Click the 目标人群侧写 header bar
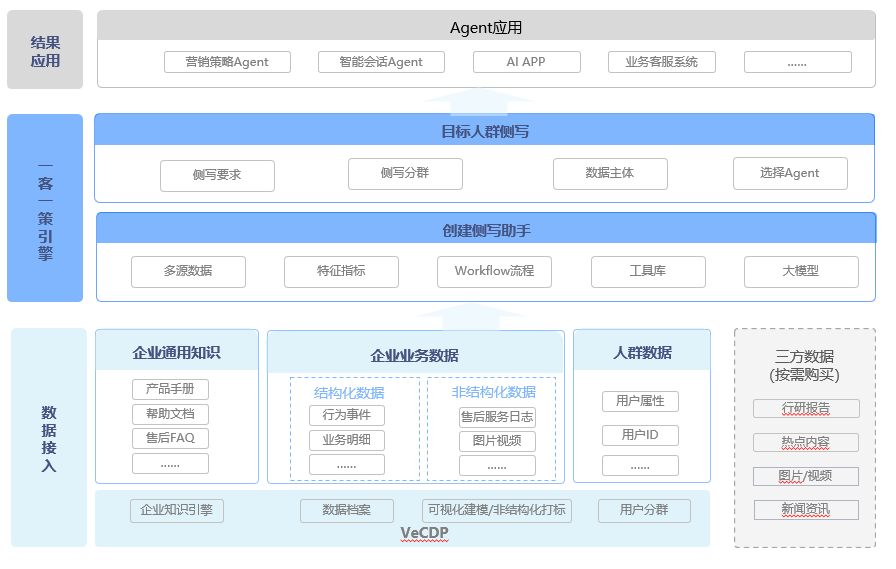This screenshot has width=896, height=569. click(x=485, y=130)
